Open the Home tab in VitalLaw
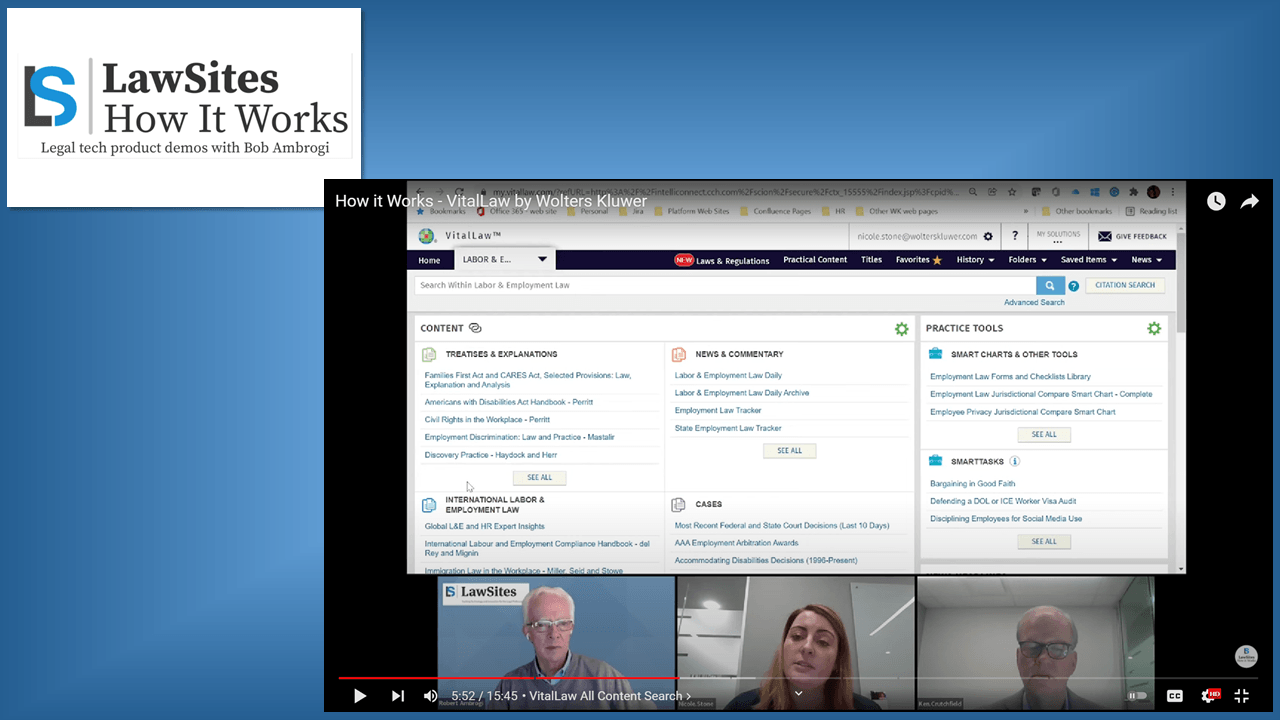The image size is (1280, 720). pyautogui.click(x=429, y=260)
